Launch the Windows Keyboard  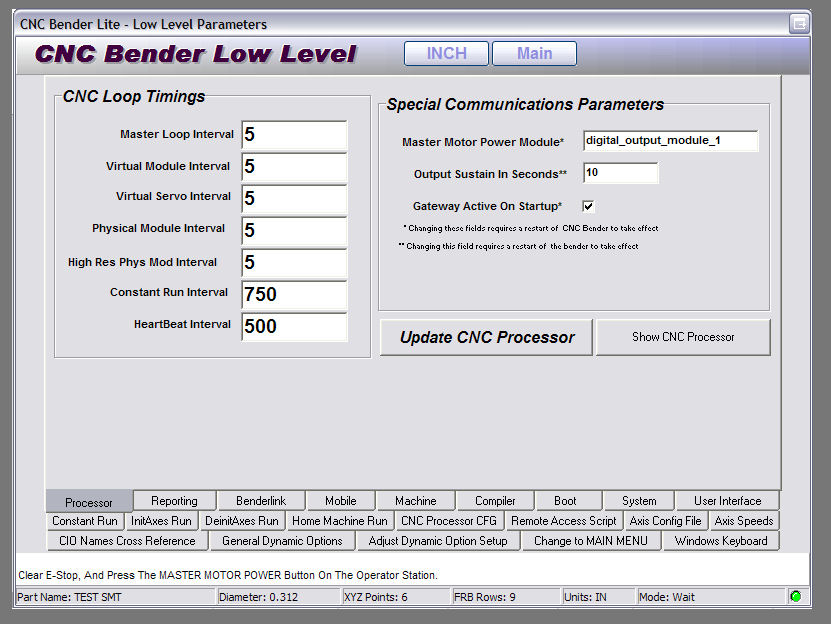coord(721,541)
